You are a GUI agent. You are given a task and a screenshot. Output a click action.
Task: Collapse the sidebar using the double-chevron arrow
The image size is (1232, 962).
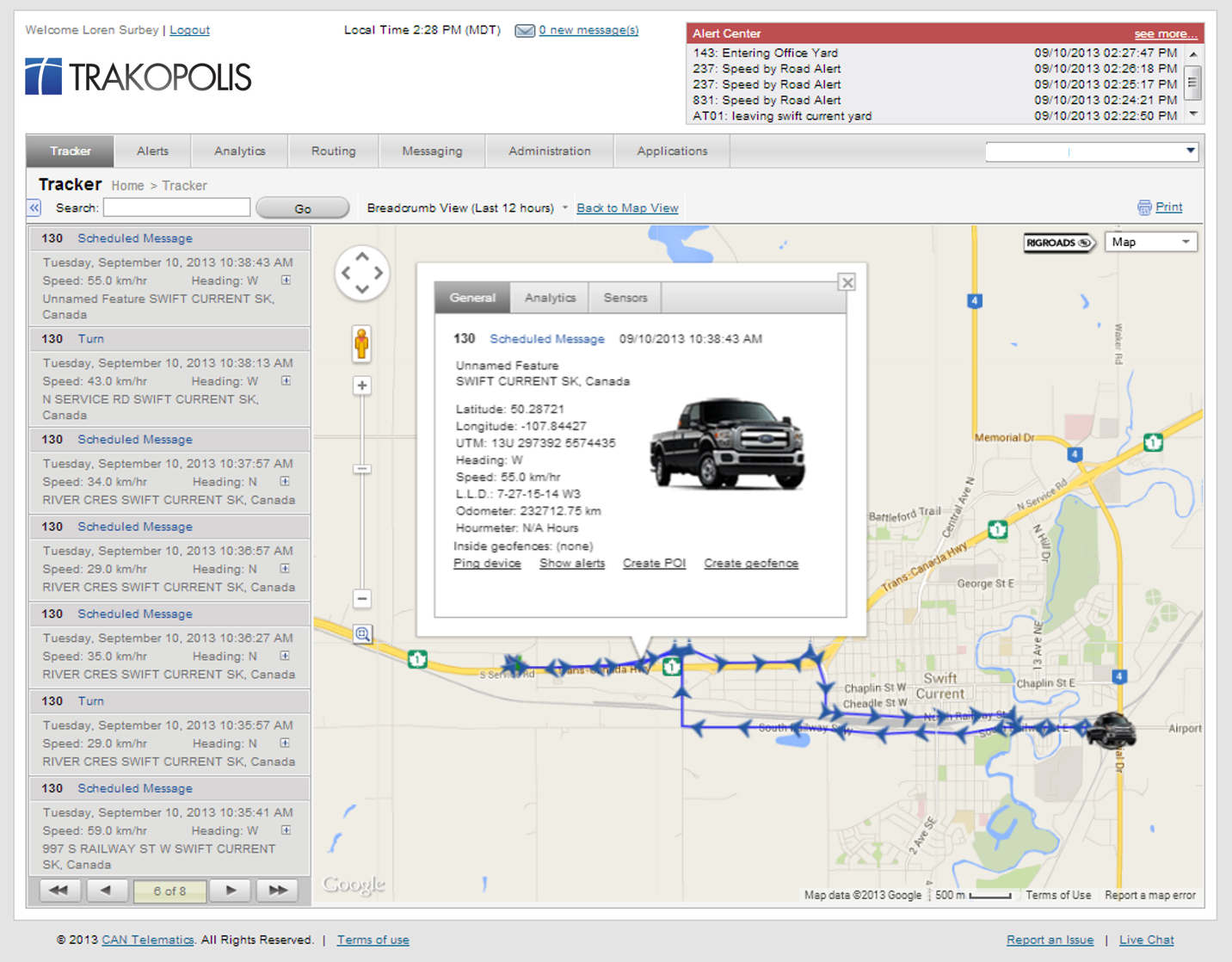point(34,207)
